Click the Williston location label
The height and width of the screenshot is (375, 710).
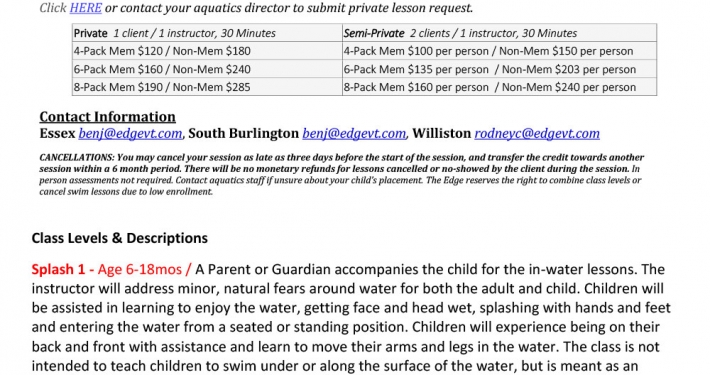pos(441,133)
